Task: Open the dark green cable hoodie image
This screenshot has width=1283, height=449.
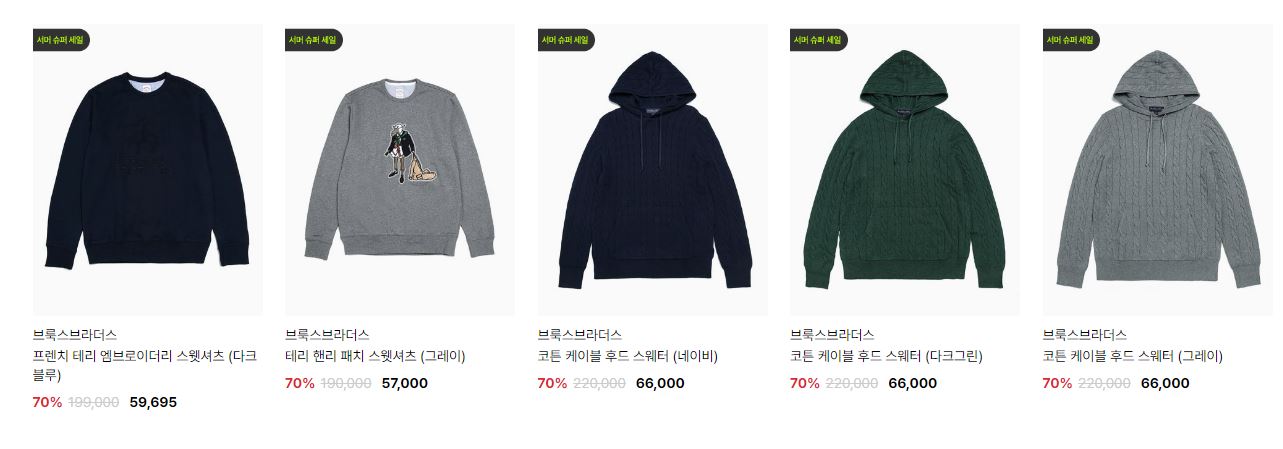Action: [905, 170]
